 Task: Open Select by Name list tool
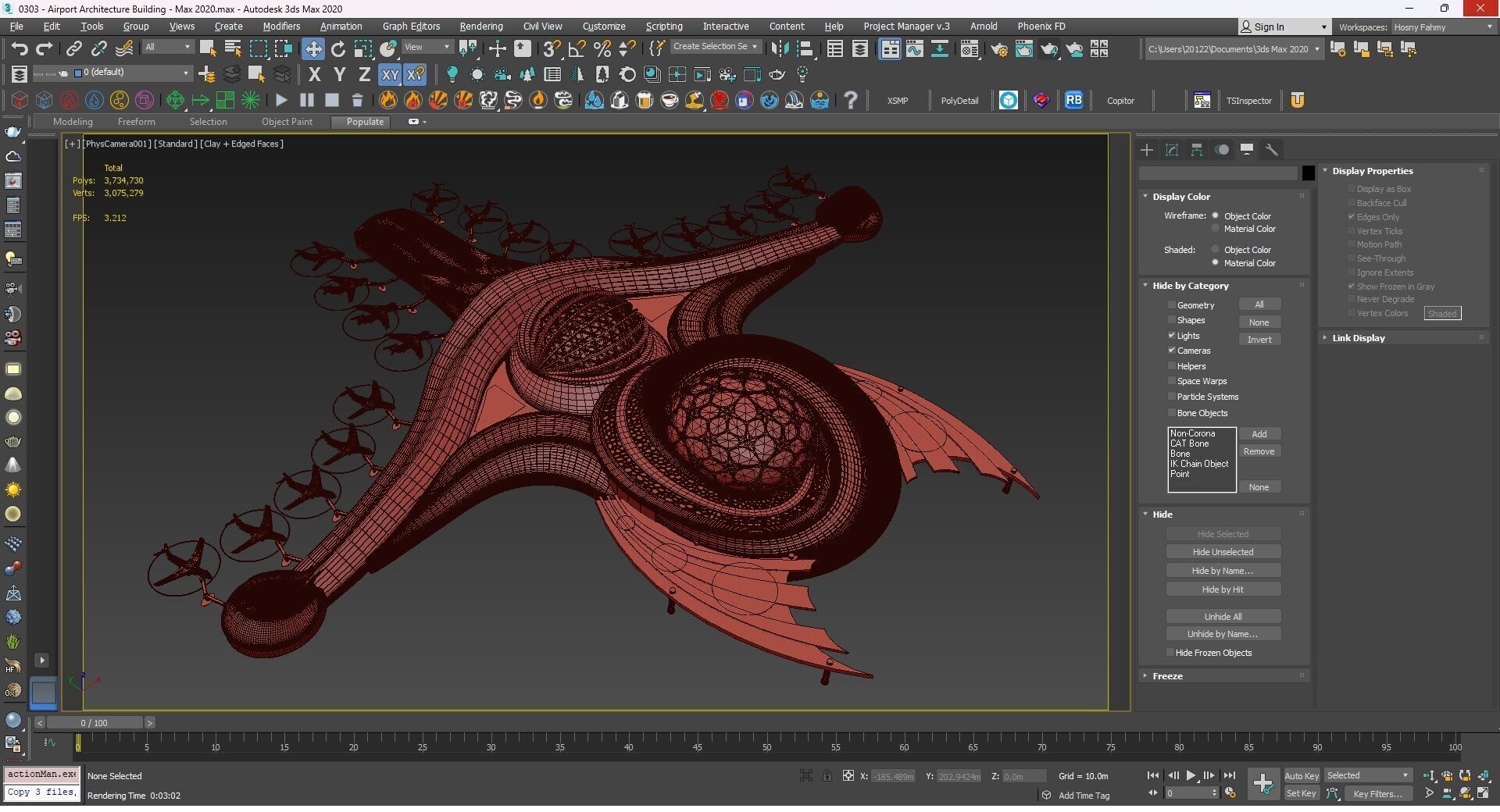(x=233, y=48)
